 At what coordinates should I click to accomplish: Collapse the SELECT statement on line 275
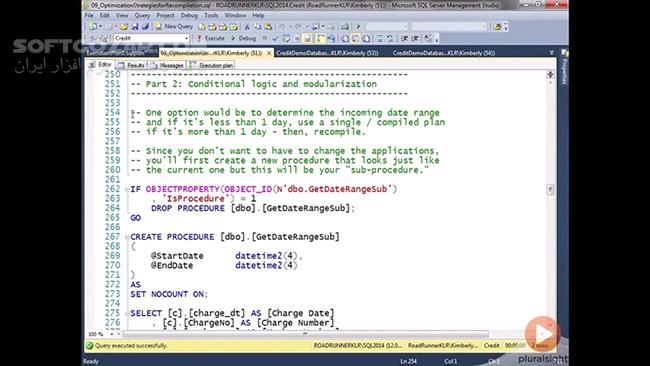click(127, 313)
